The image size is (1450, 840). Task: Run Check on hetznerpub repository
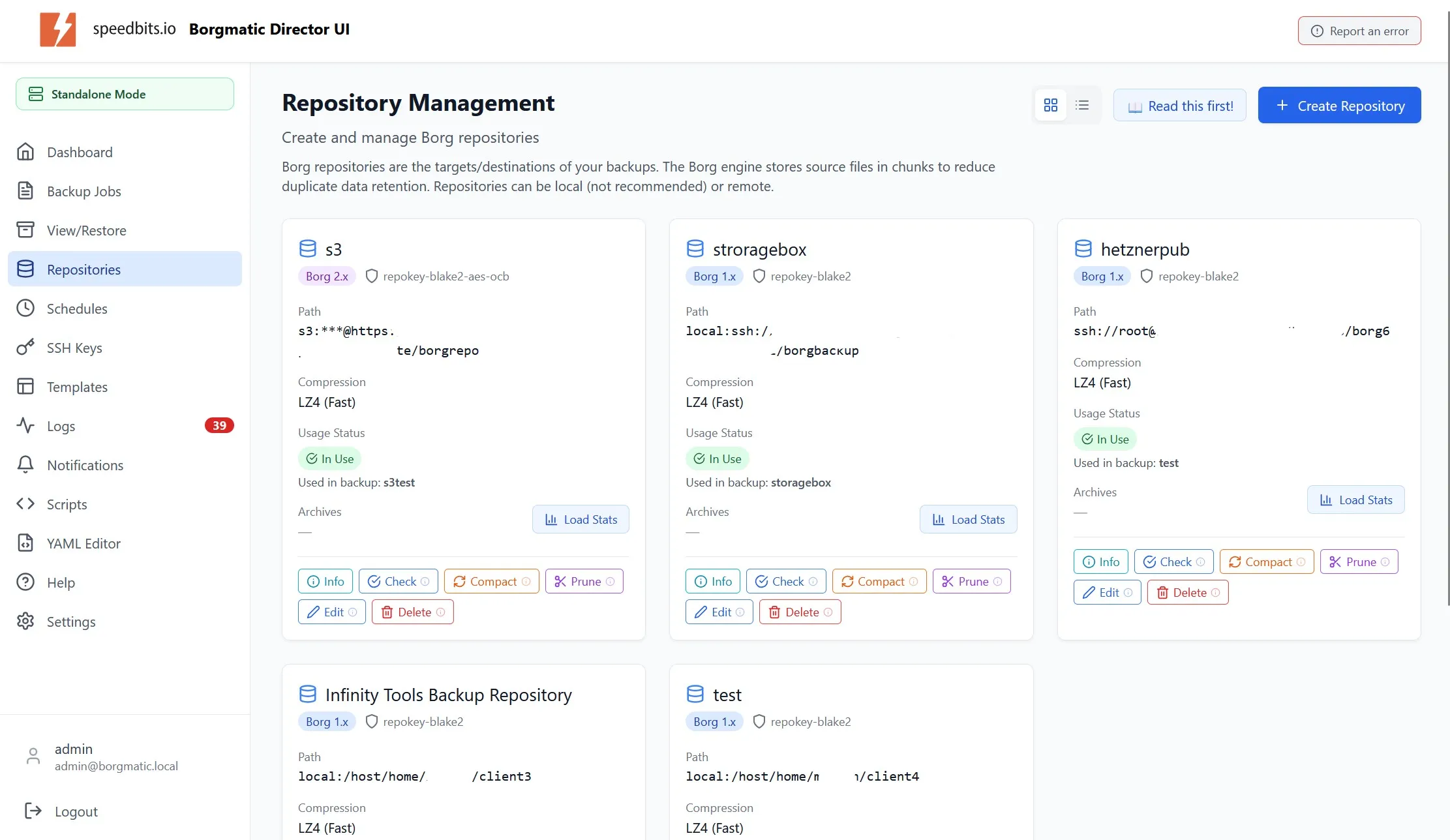[x=1174, y=562]
